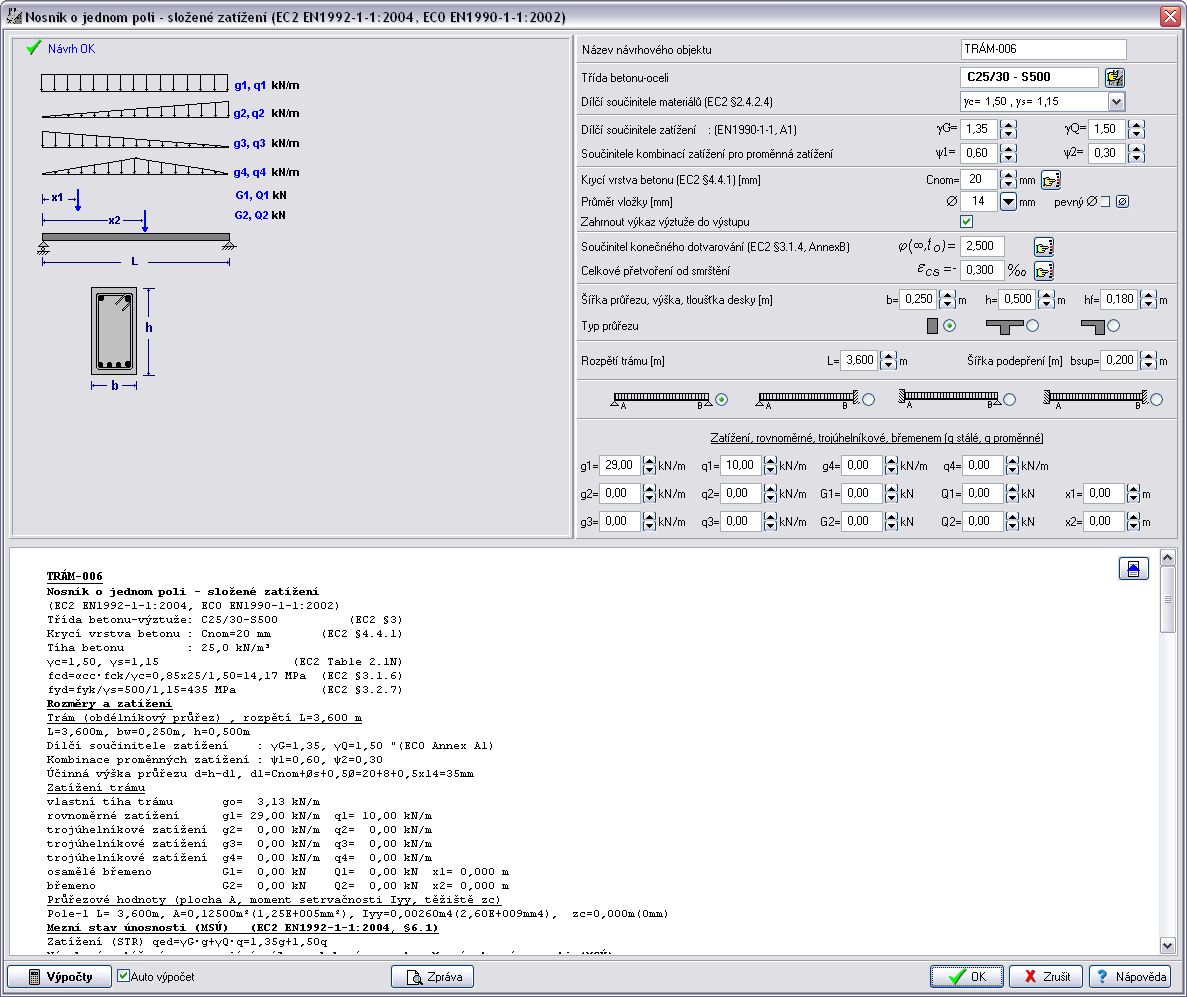The width and height of the screenshot is (1187, 997).
Task: Adjust height h spinner
Action: tap(1046, 300)
